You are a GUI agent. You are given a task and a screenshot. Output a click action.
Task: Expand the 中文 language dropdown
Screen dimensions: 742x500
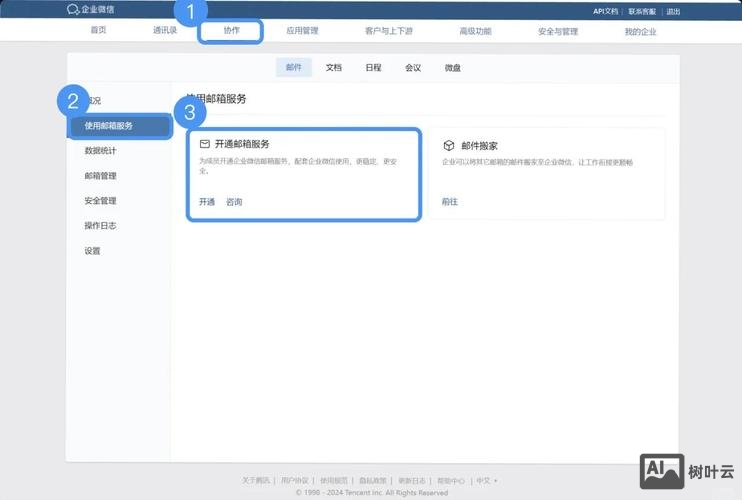pos(486,481)
